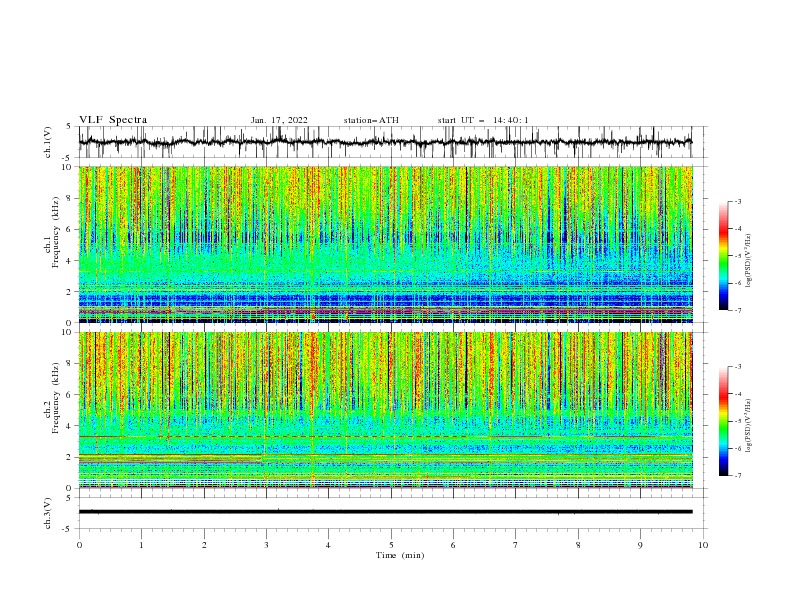Screen dimensions: 792x612
Task: Click the "10" frequency tick of ch.2 spectrogram
Action: click(x=67, y=332)
